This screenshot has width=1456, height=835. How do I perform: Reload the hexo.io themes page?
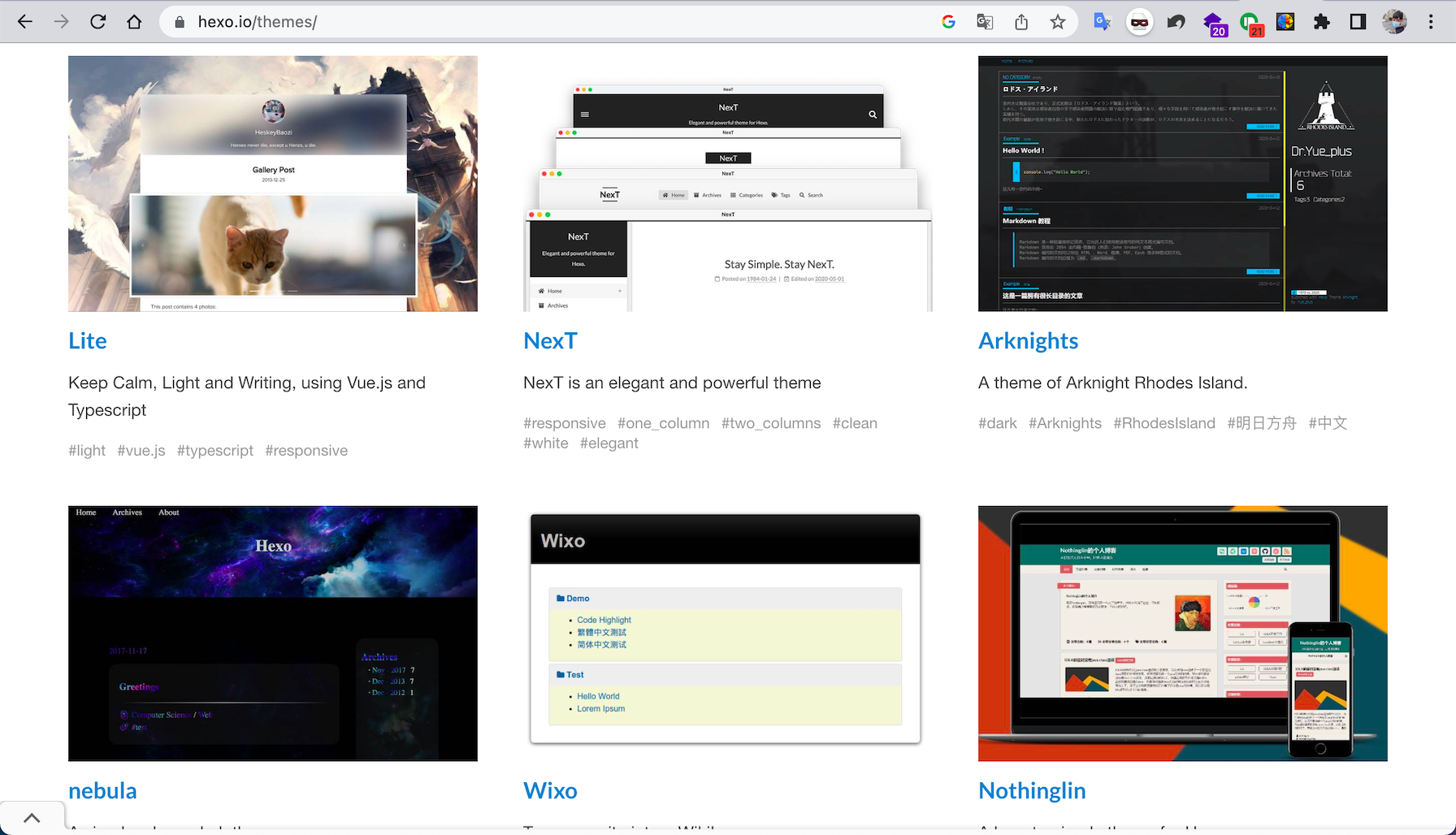point(97,22)
